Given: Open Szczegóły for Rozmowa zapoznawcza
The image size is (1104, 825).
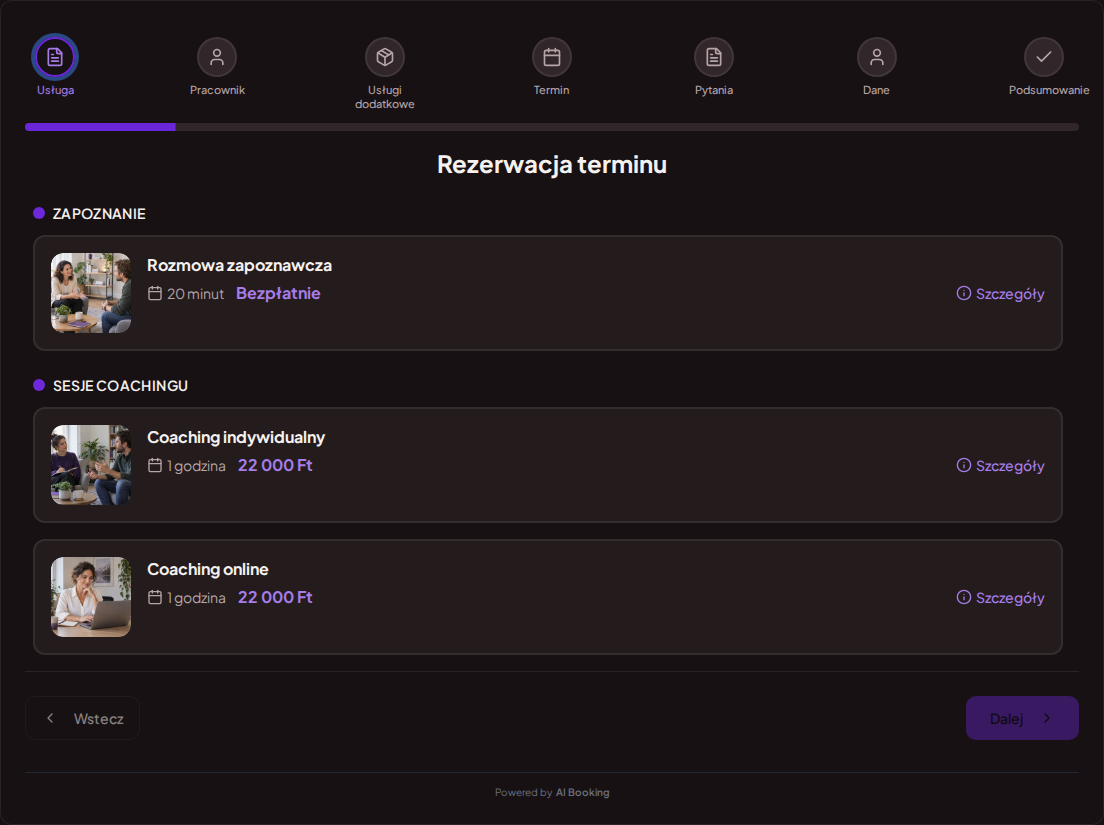Looking at the screenshot, I should click(1010, 294).
